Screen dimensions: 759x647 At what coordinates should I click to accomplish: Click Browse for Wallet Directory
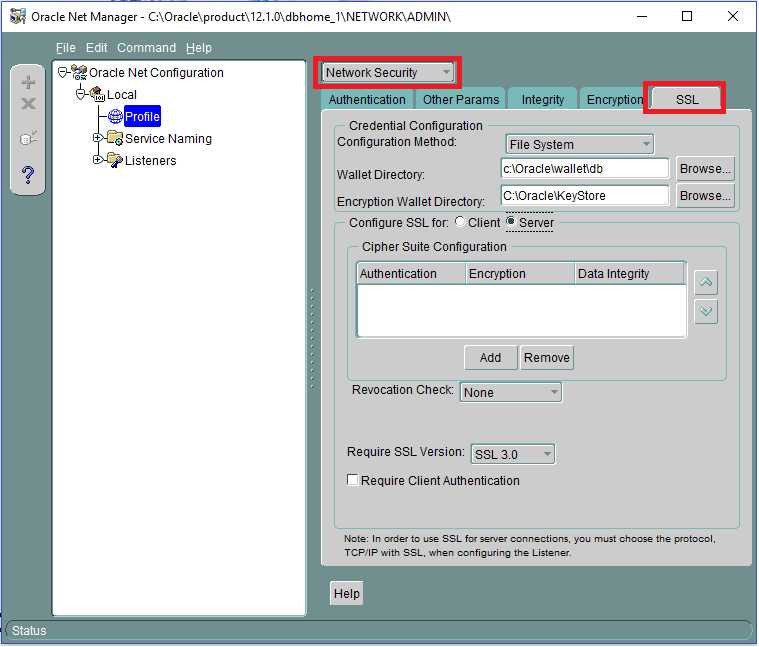(x=705, y=168)
